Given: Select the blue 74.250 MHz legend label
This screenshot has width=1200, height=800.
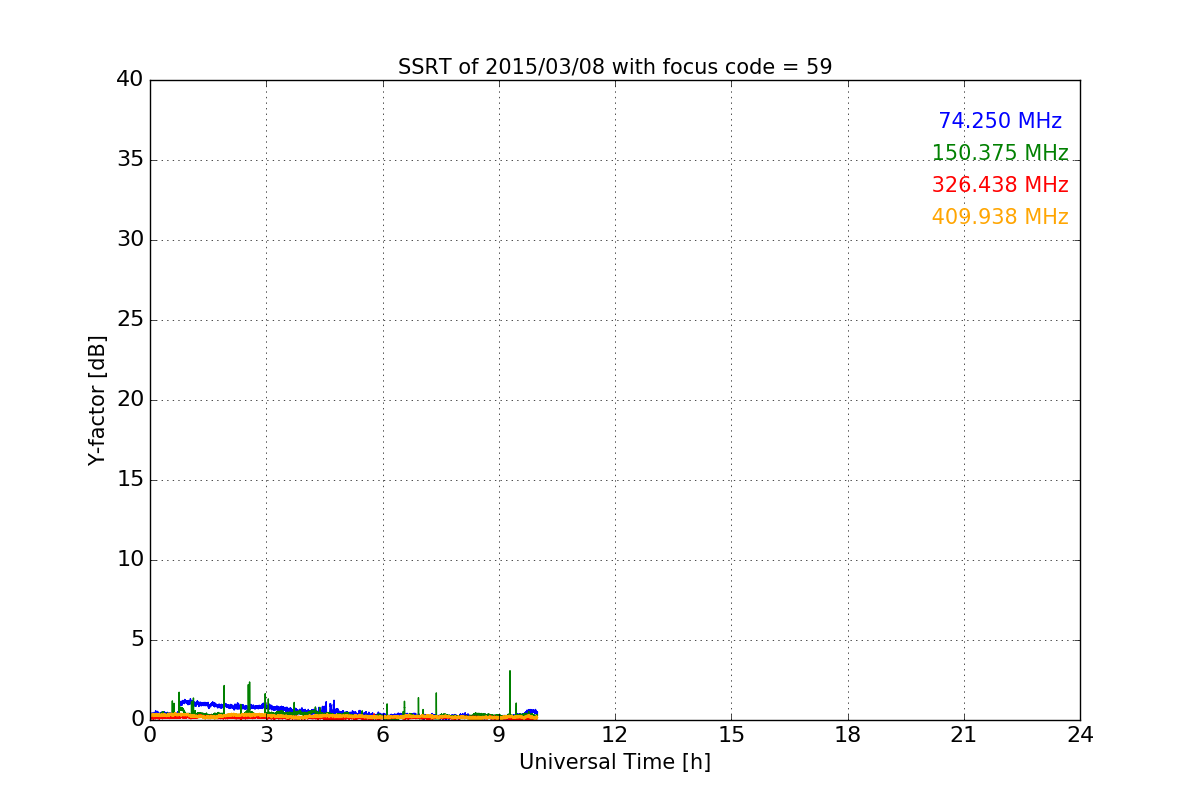Looking at the screenshot, I should tap(1000, 121).
